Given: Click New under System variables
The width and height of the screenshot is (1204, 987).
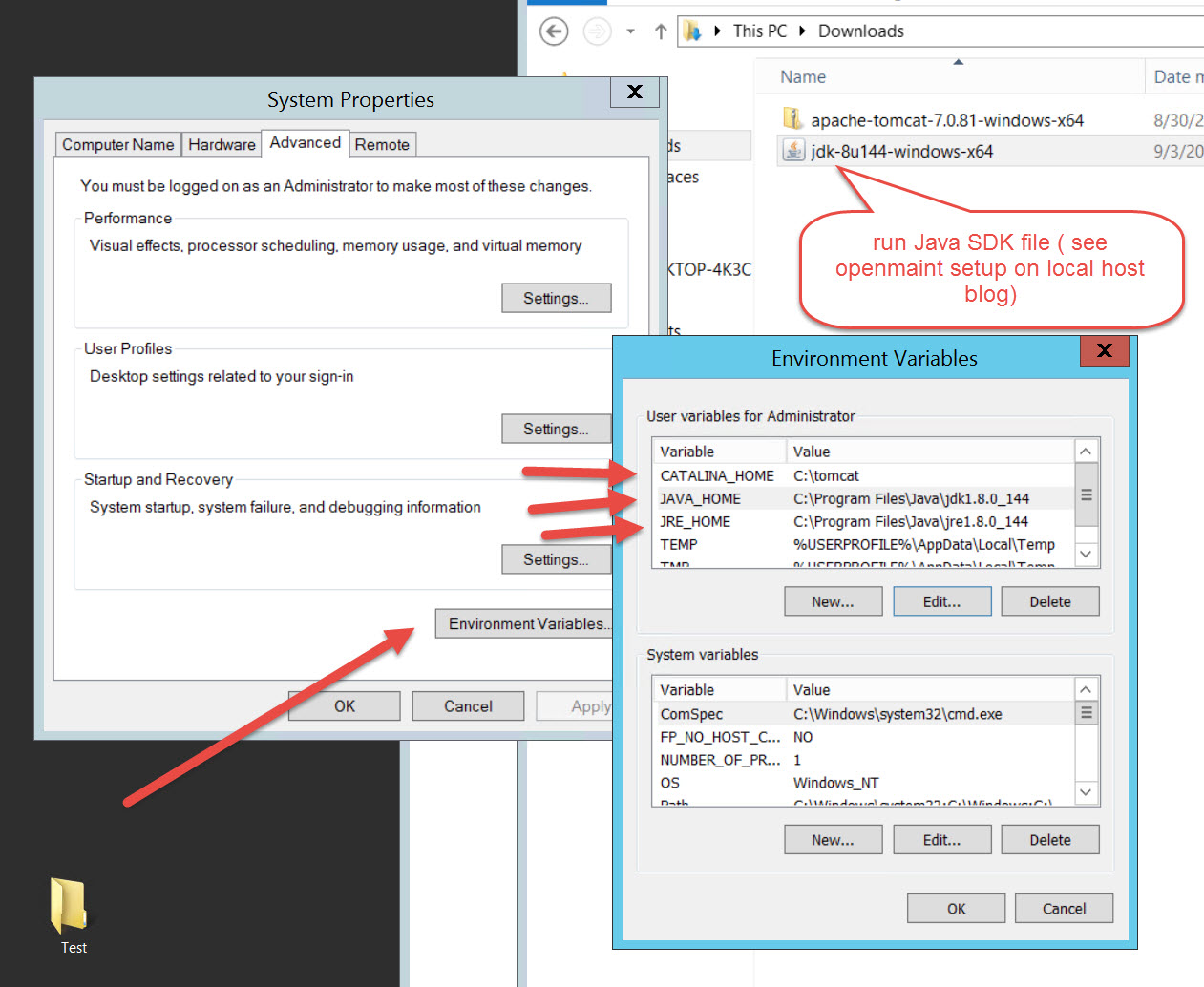Looking at the screenshot, I should point(833,840).
